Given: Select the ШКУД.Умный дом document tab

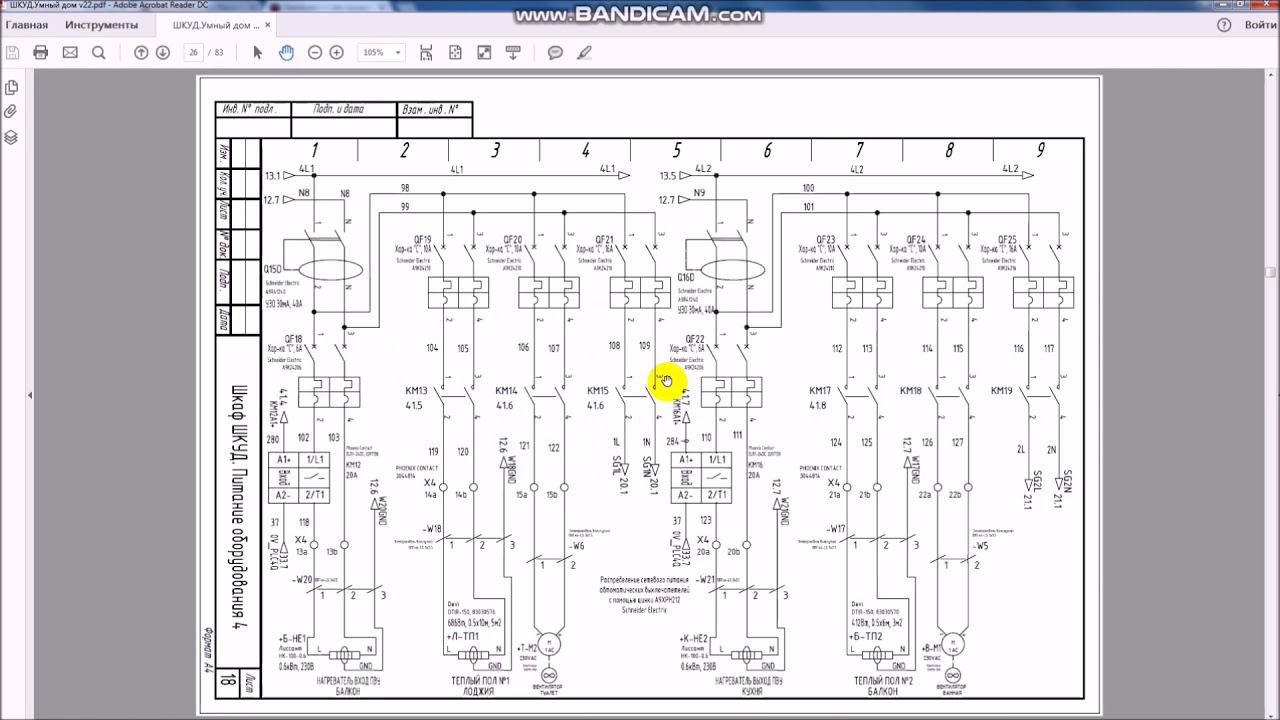Looking at the screenshot, I should coord(215,25).
